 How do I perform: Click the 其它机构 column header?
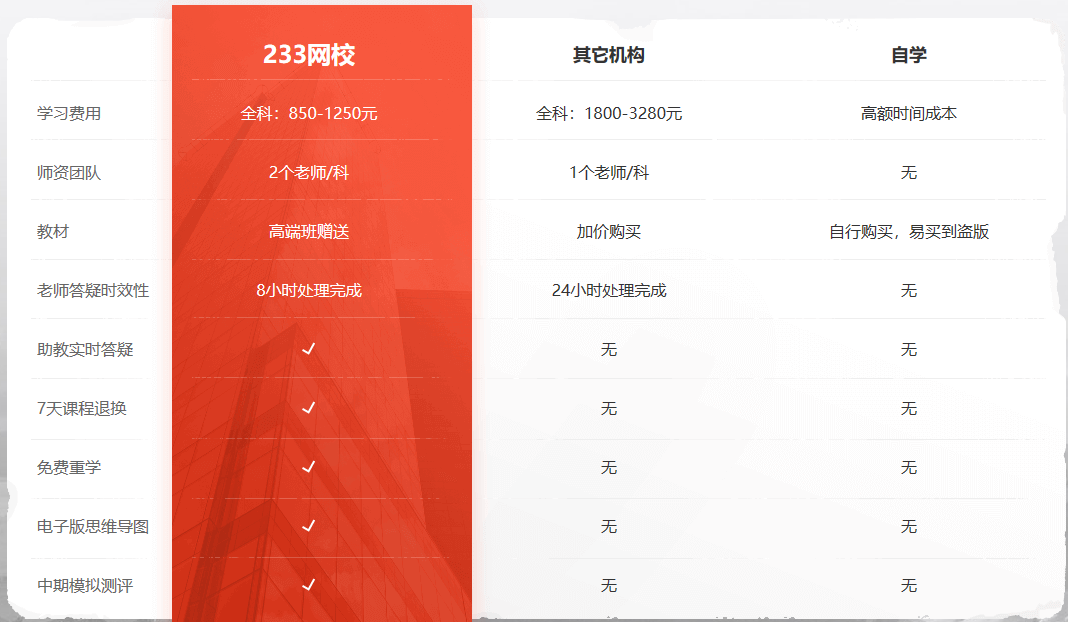tap(609, 55)
